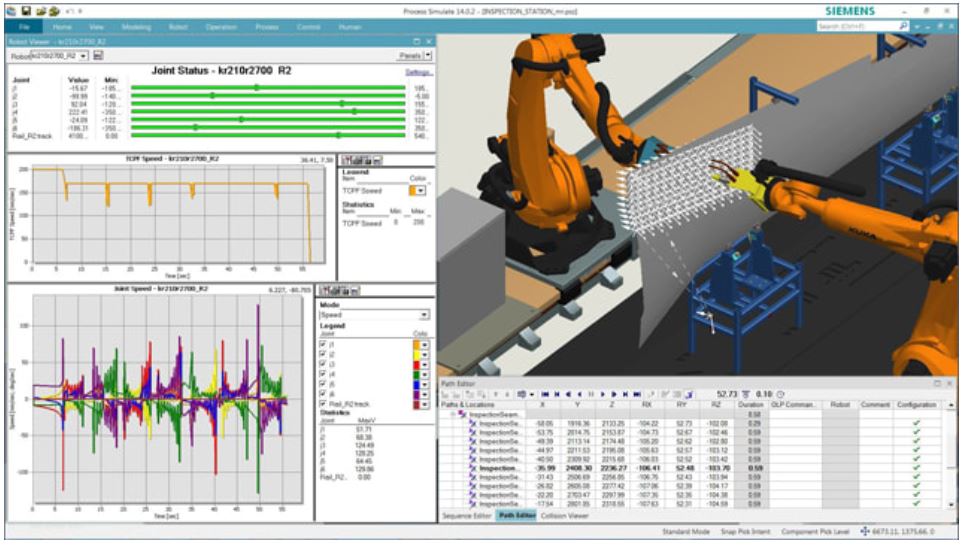The width and height of the screenshot is (973, 554).
Task: Click the TCPF Speed orange color swatch
Action: [x=413, y=190]
